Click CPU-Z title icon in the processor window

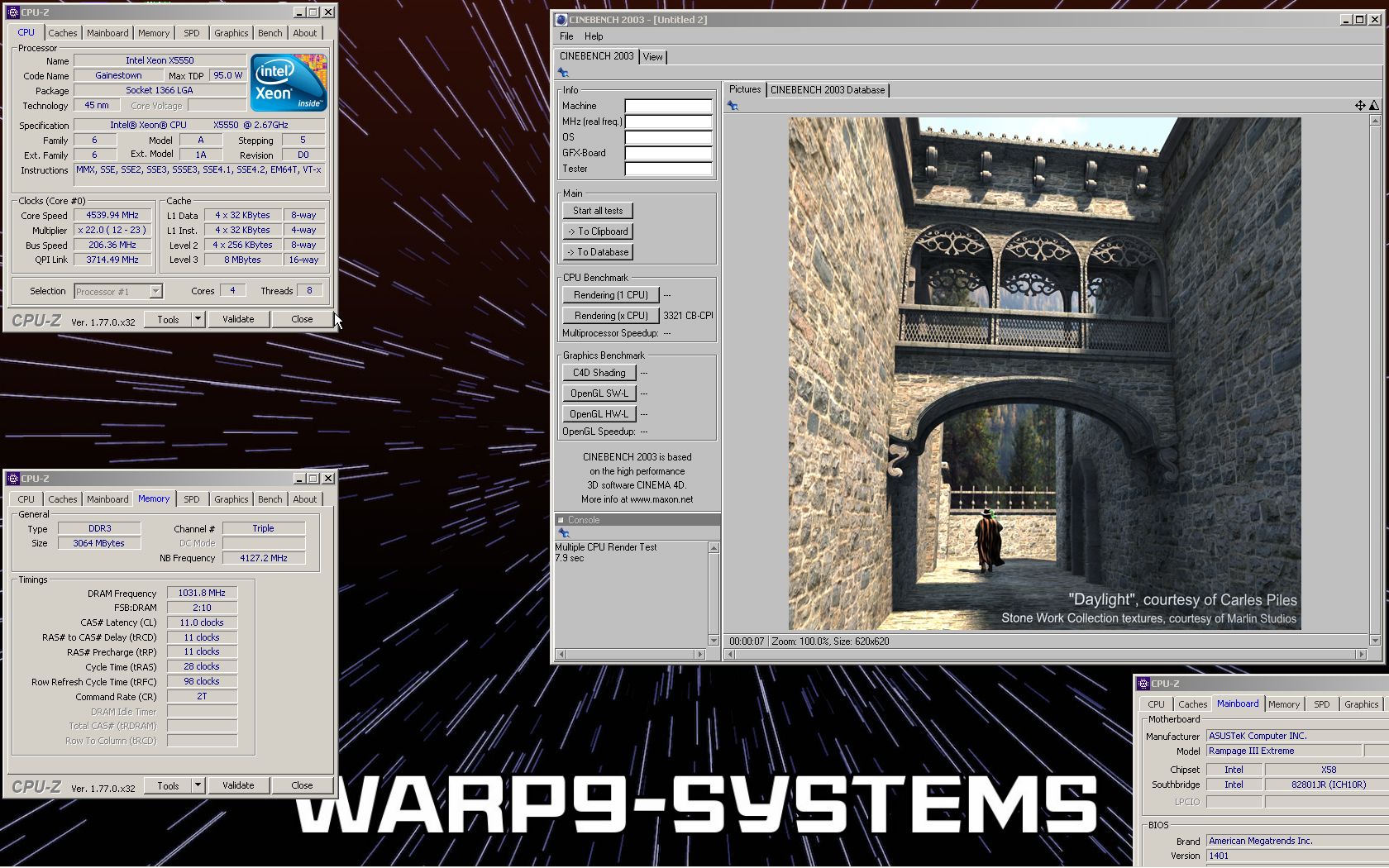pos(12,12)
